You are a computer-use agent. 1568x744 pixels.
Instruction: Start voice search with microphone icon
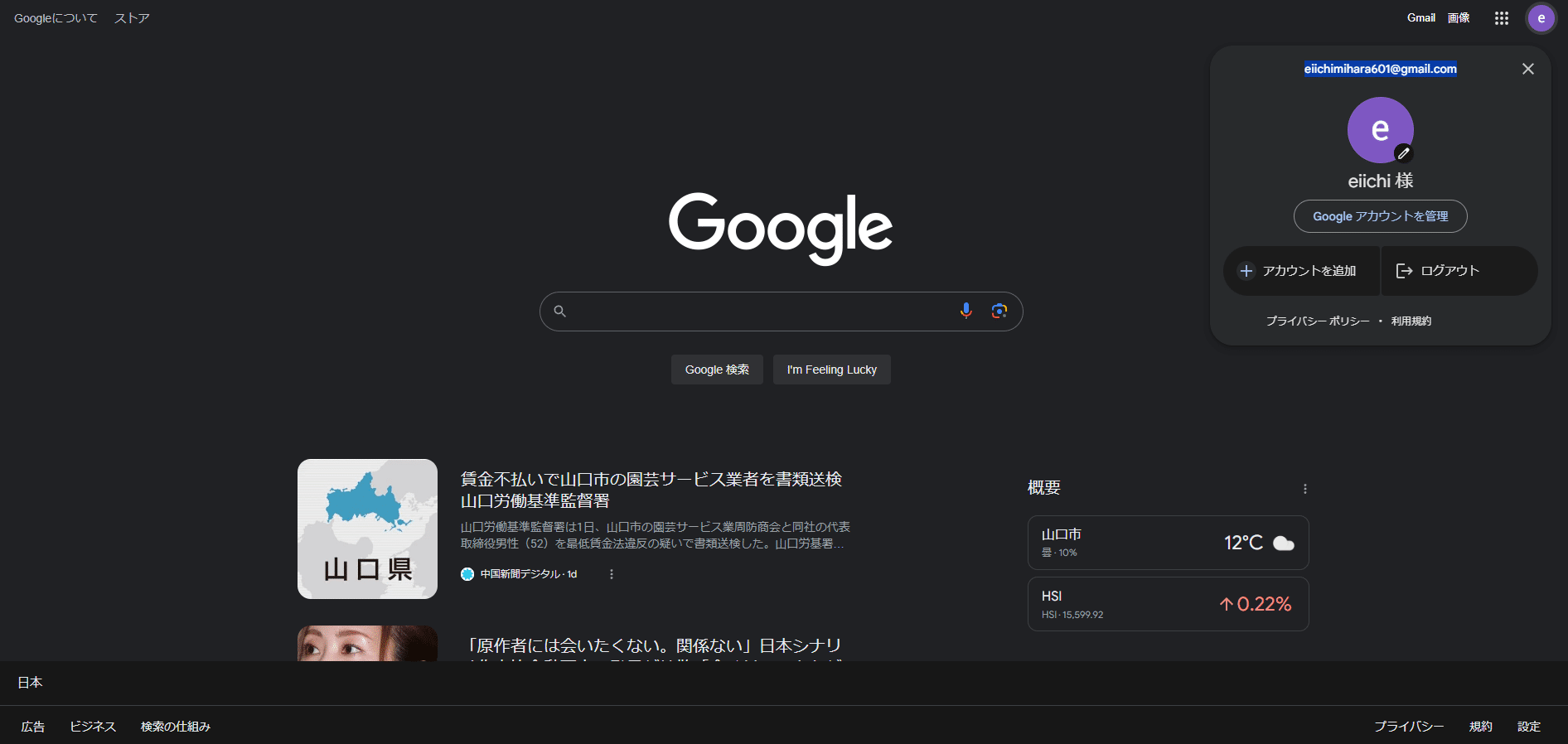[965, 311]
